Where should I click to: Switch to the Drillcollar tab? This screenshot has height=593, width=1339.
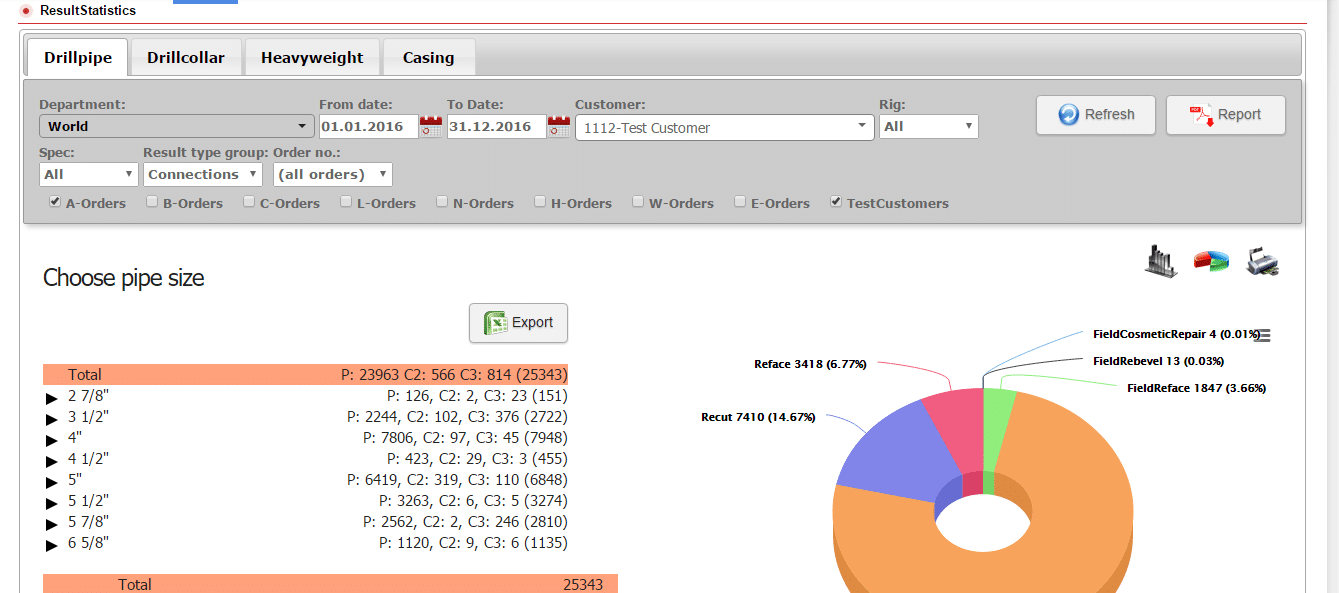click(x=186, y=57)
